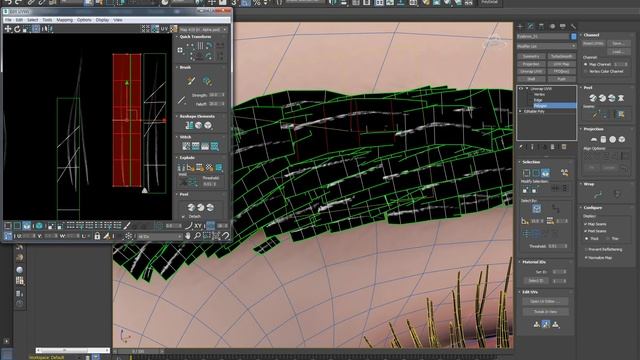Select the Map Channel radio button
Viewport: 640px width, 360px height.
click(586, 64)
